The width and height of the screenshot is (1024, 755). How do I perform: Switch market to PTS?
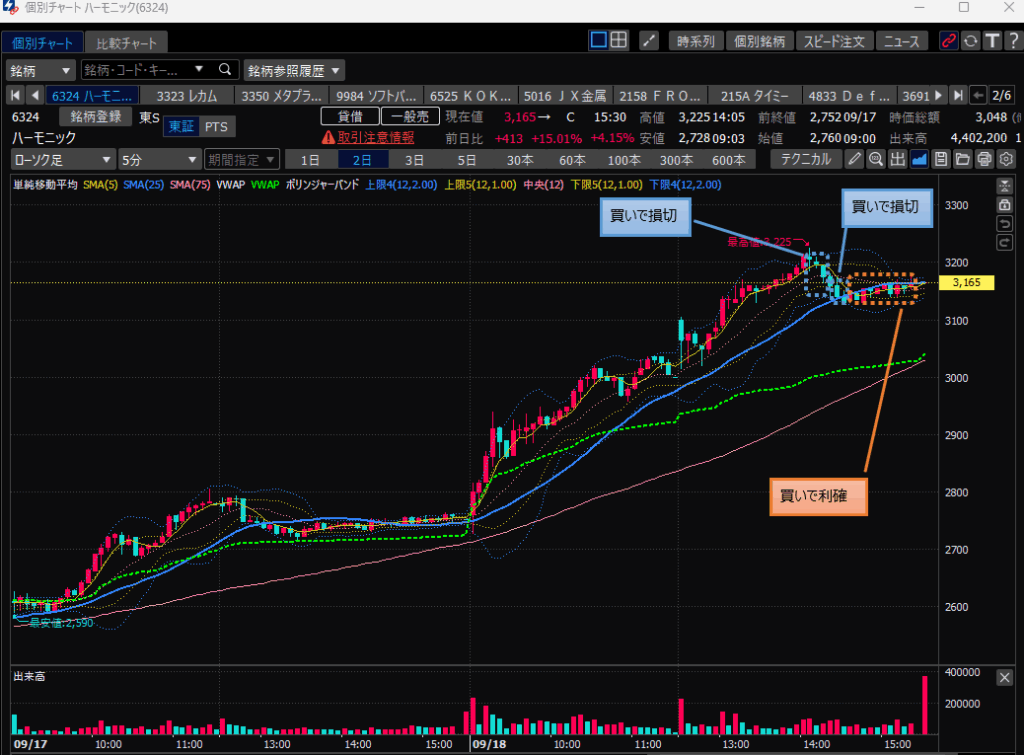coord(215,127)
